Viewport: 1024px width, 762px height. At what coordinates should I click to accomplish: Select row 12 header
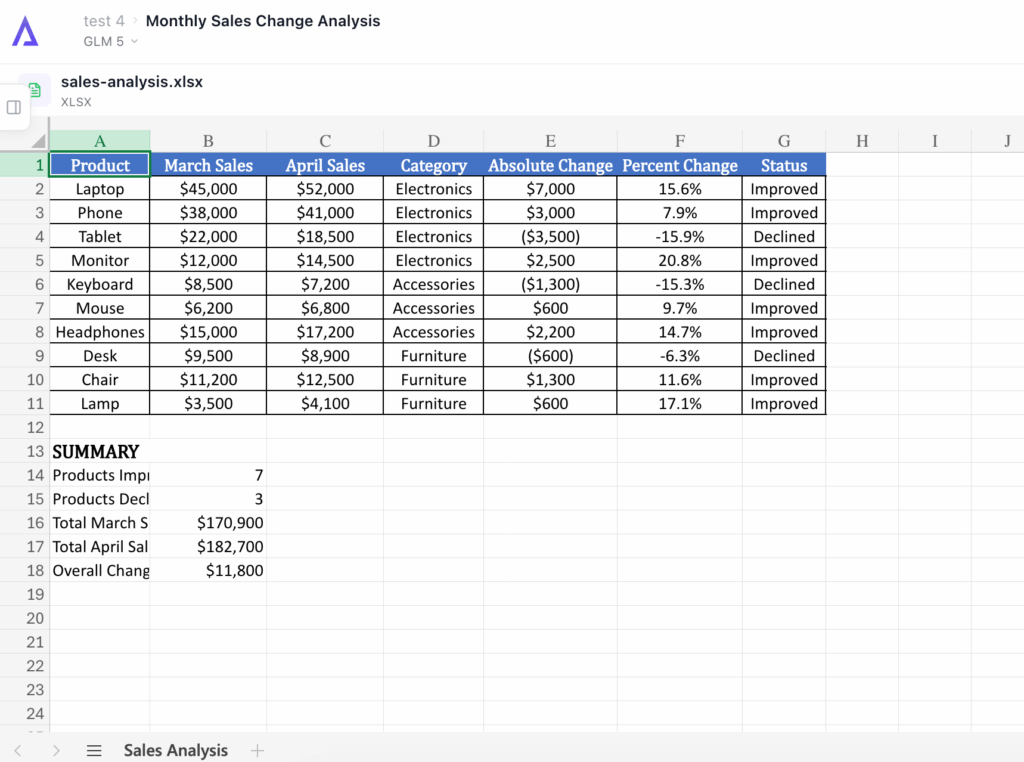pyautogui.click(x=25, y=428)
